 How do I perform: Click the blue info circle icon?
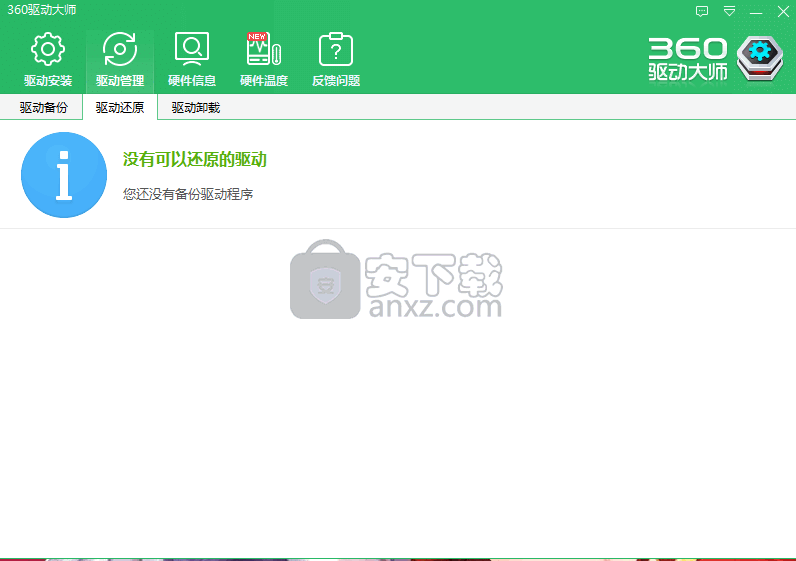click(x=64, y=175)
